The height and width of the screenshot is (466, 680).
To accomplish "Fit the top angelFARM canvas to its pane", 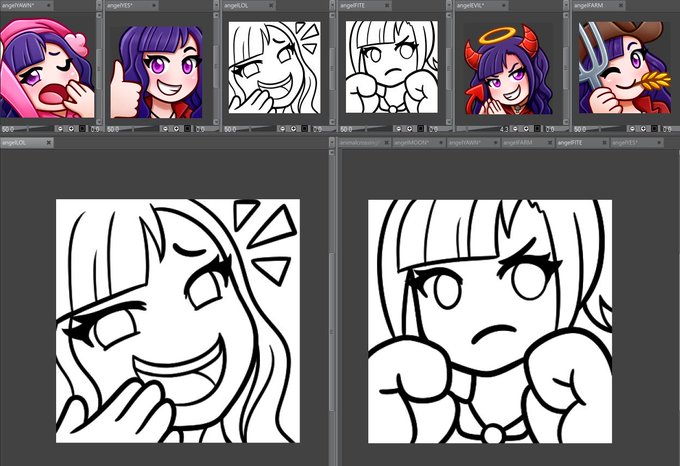I will 654,129.
